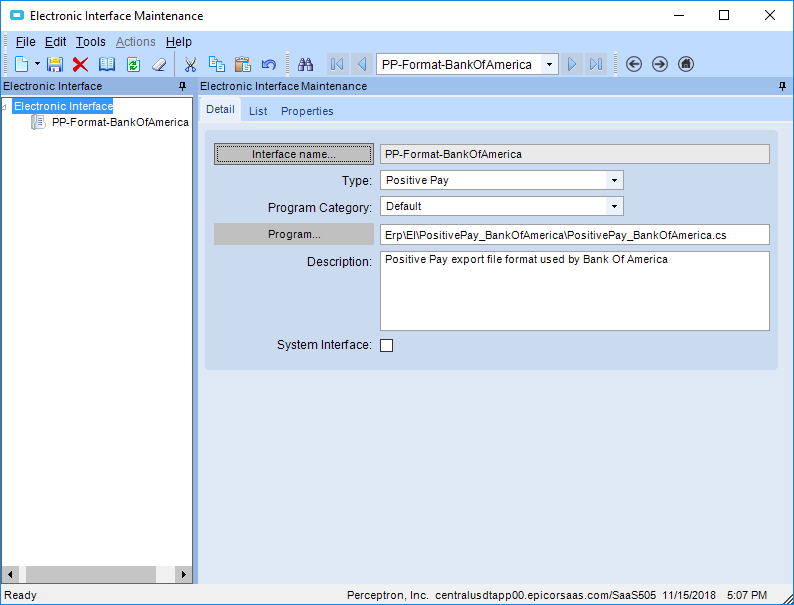
Task: Click the Forward circle arrow icon
Action: click(x=660, y=64)
